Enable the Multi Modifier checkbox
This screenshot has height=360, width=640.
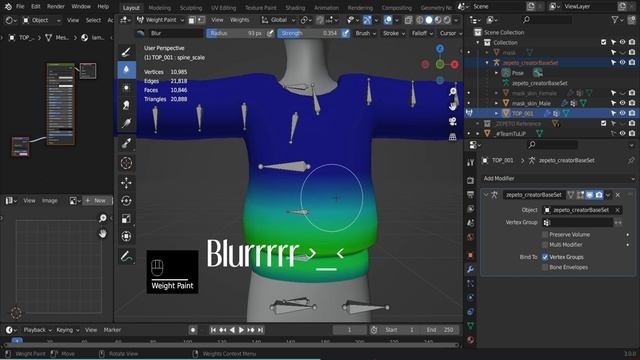pos(545,245)
